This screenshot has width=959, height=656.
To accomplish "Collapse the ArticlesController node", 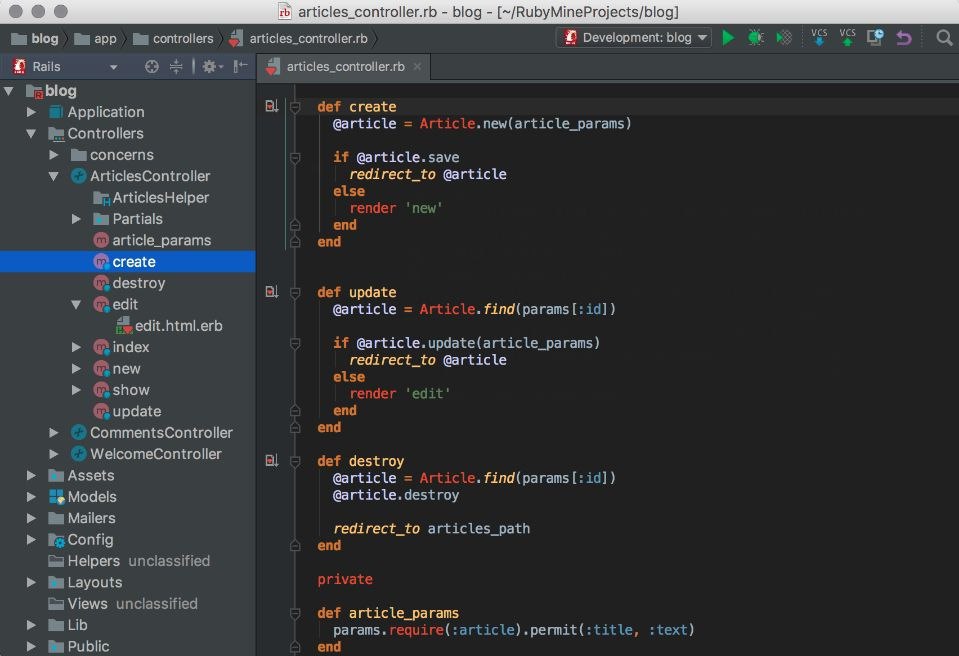I will point(54,176).
